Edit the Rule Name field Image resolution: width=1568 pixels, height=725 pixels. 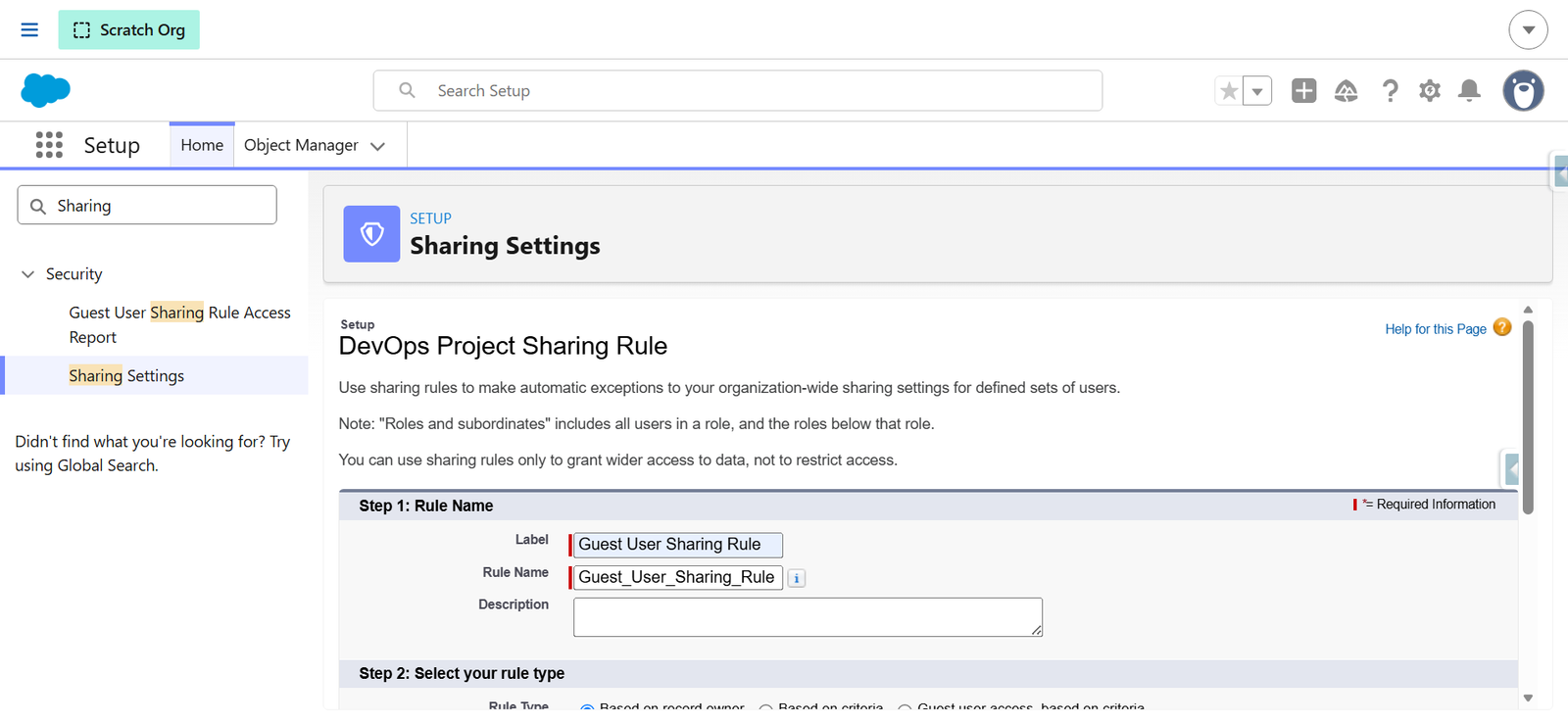click(x=678, y=577)
